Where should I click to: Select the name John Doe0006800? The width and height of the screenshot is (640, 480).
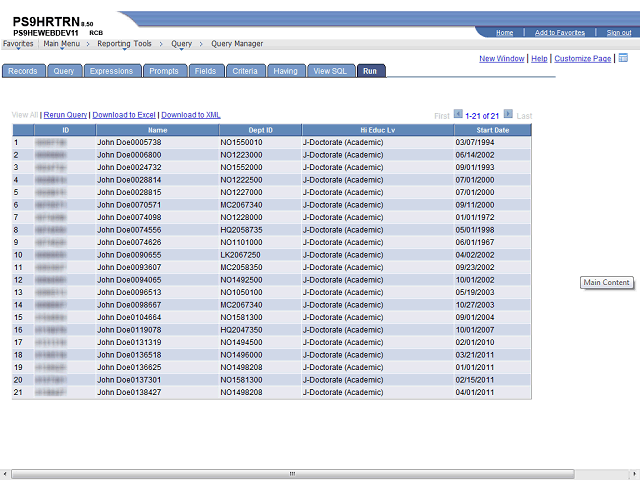coord(129,155)
